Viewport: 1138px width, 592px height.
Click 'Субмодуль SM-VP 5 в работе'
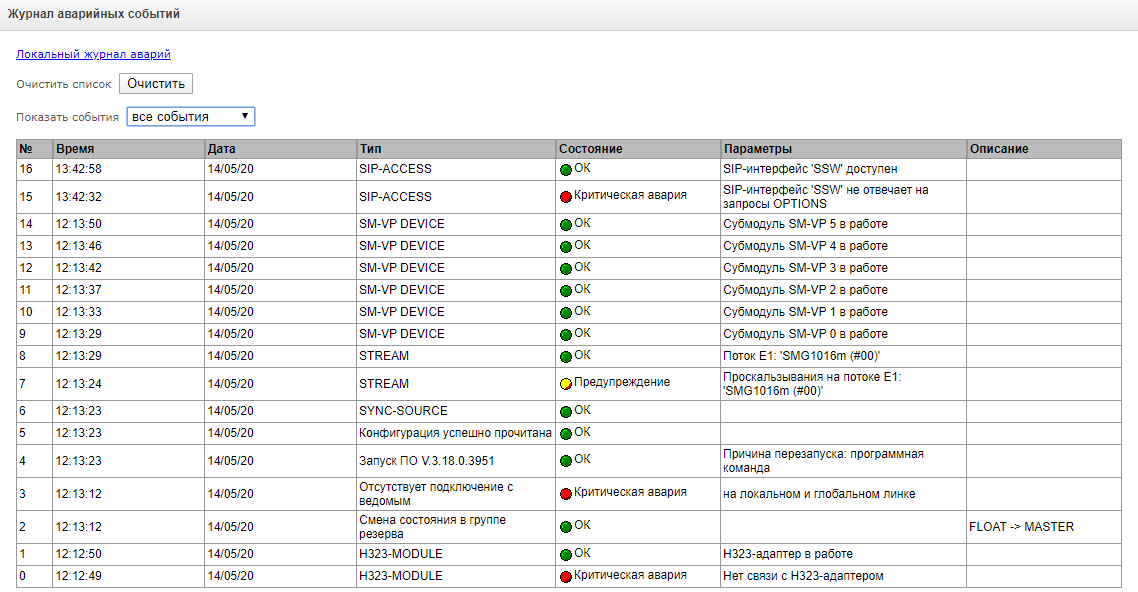(805, 224)
